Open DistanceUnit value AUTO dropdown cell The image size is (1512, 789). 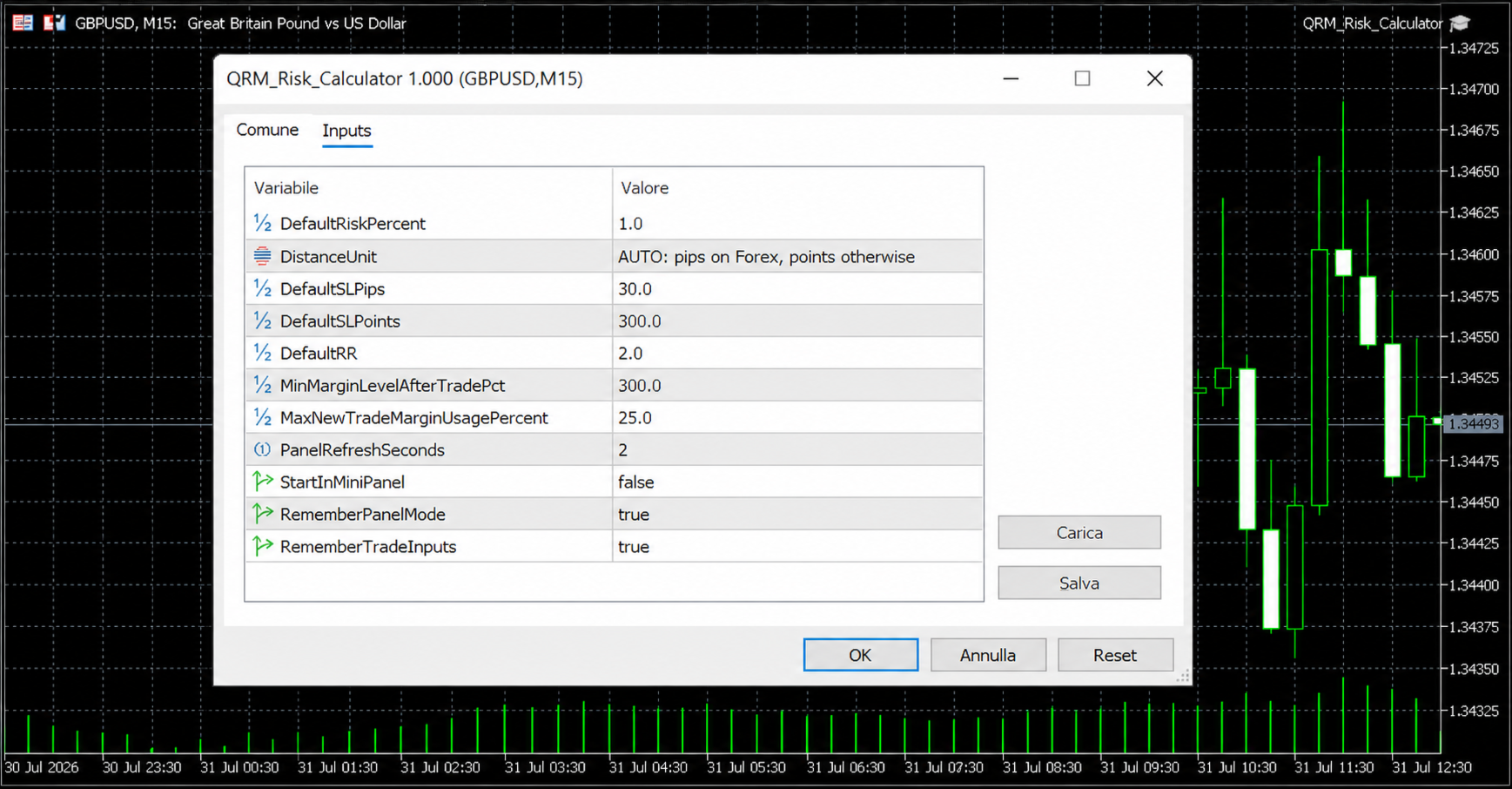pyautogui.click(x=797, y=256)
